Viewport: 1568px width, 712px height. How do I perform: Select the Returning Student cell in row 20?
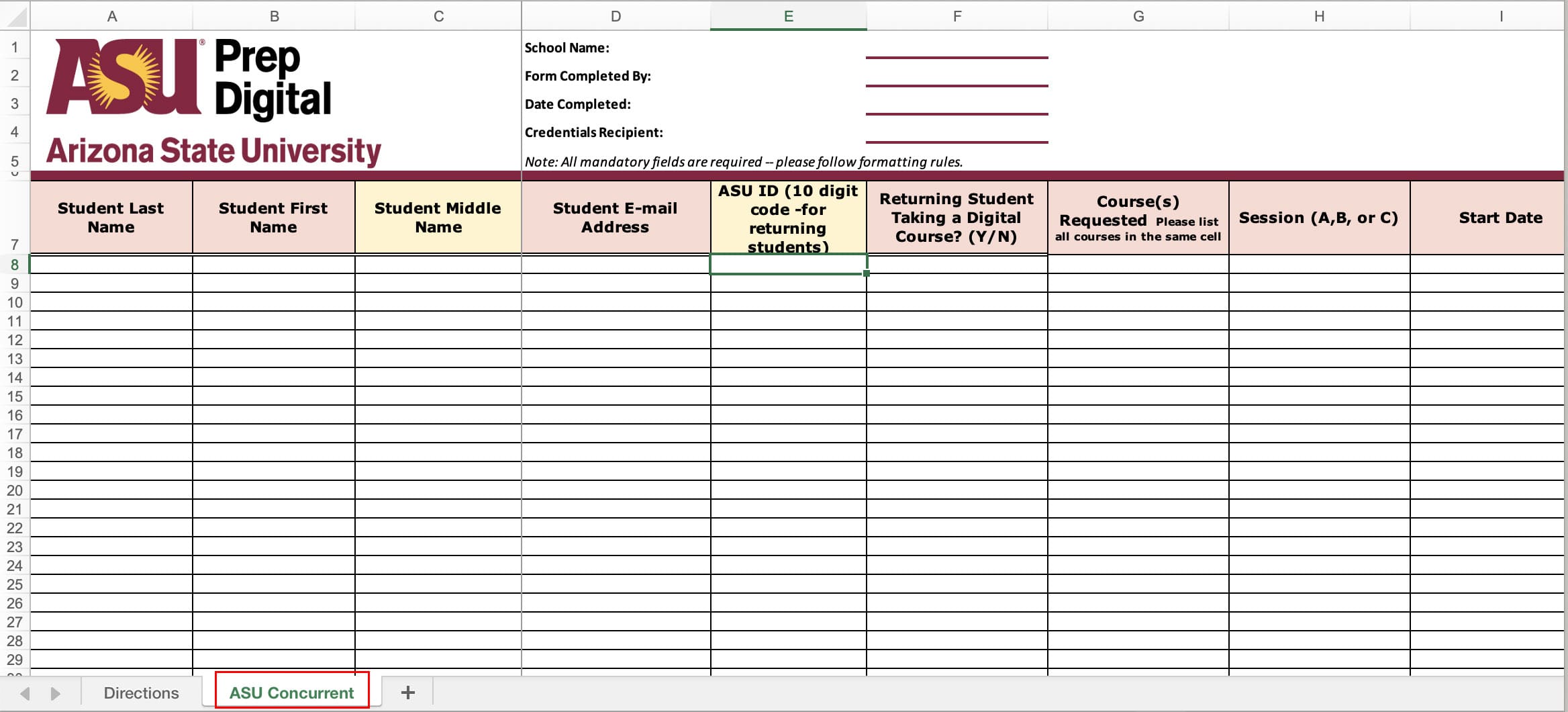957,490
